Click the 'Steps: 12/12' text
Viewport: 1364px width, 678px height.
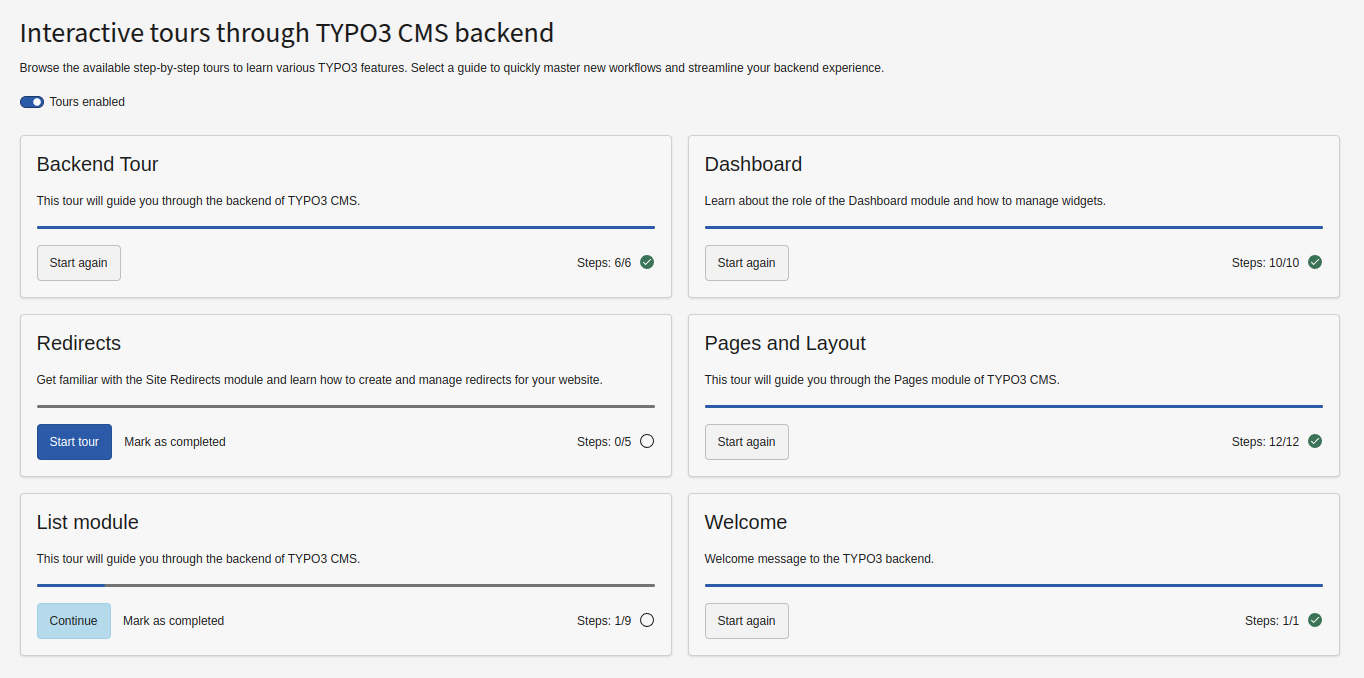tap(1266, 442)
